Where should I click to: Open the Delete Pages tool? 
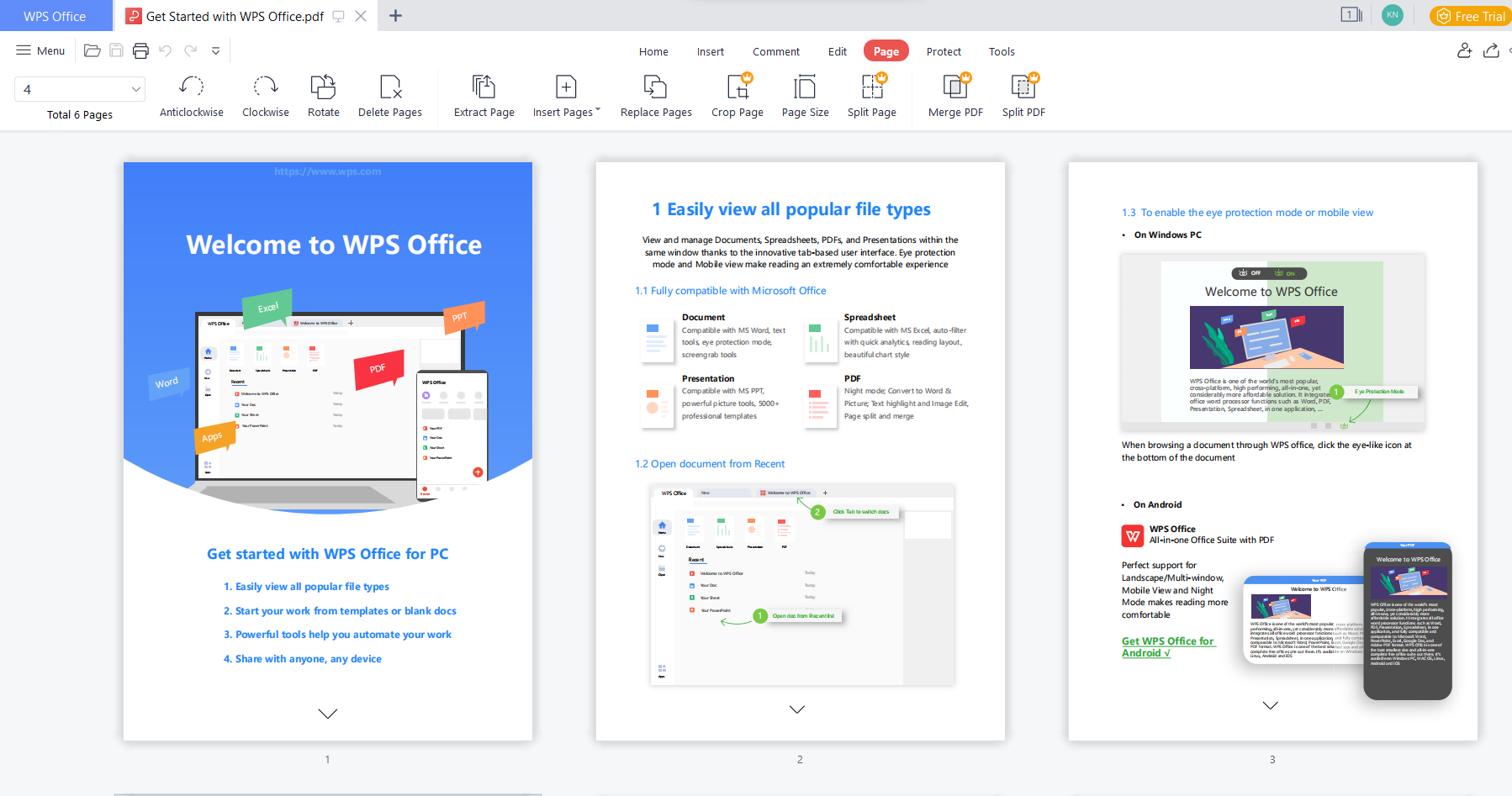tap(389, 94)
